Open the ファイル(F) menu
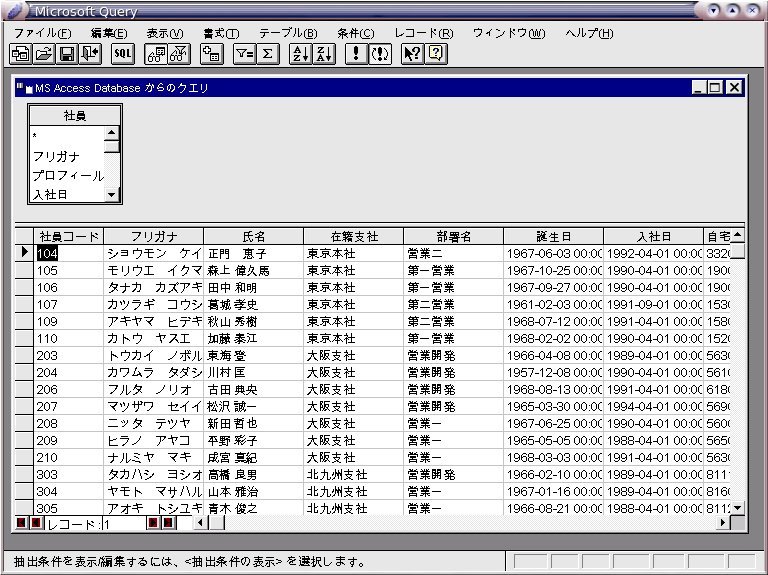The height and width of the screenshot is (575, 768). [43, 33]
